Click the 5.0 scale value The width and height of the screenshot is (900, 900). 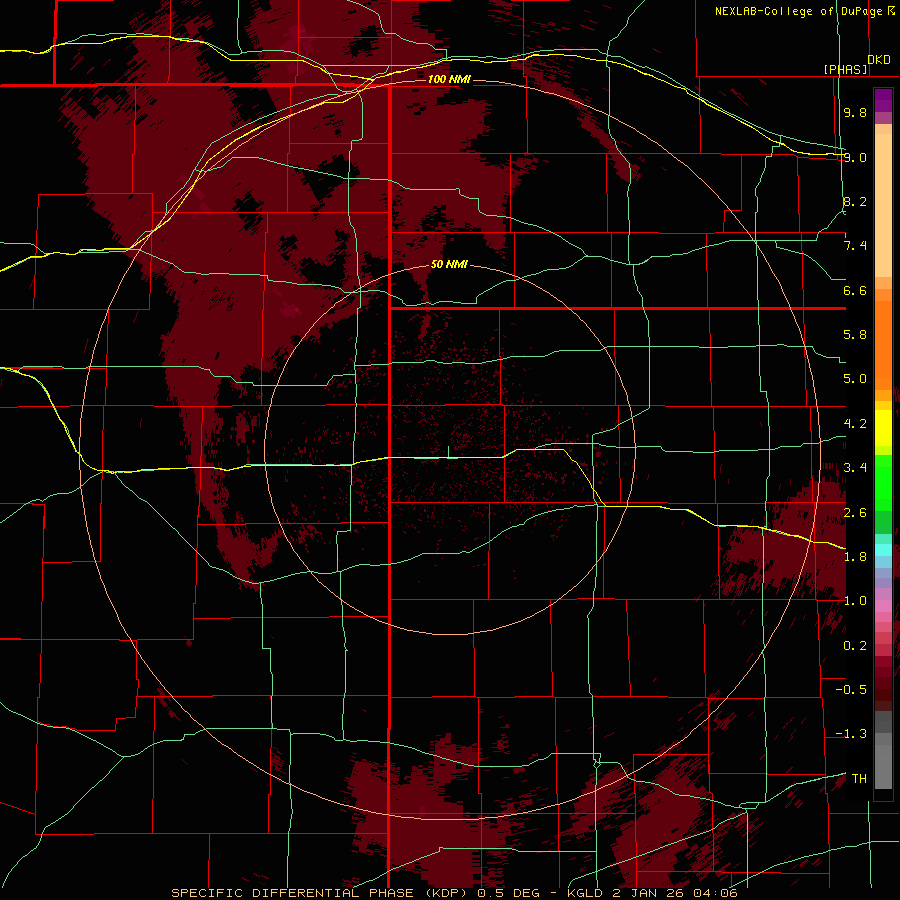click(x=855, y=379)
